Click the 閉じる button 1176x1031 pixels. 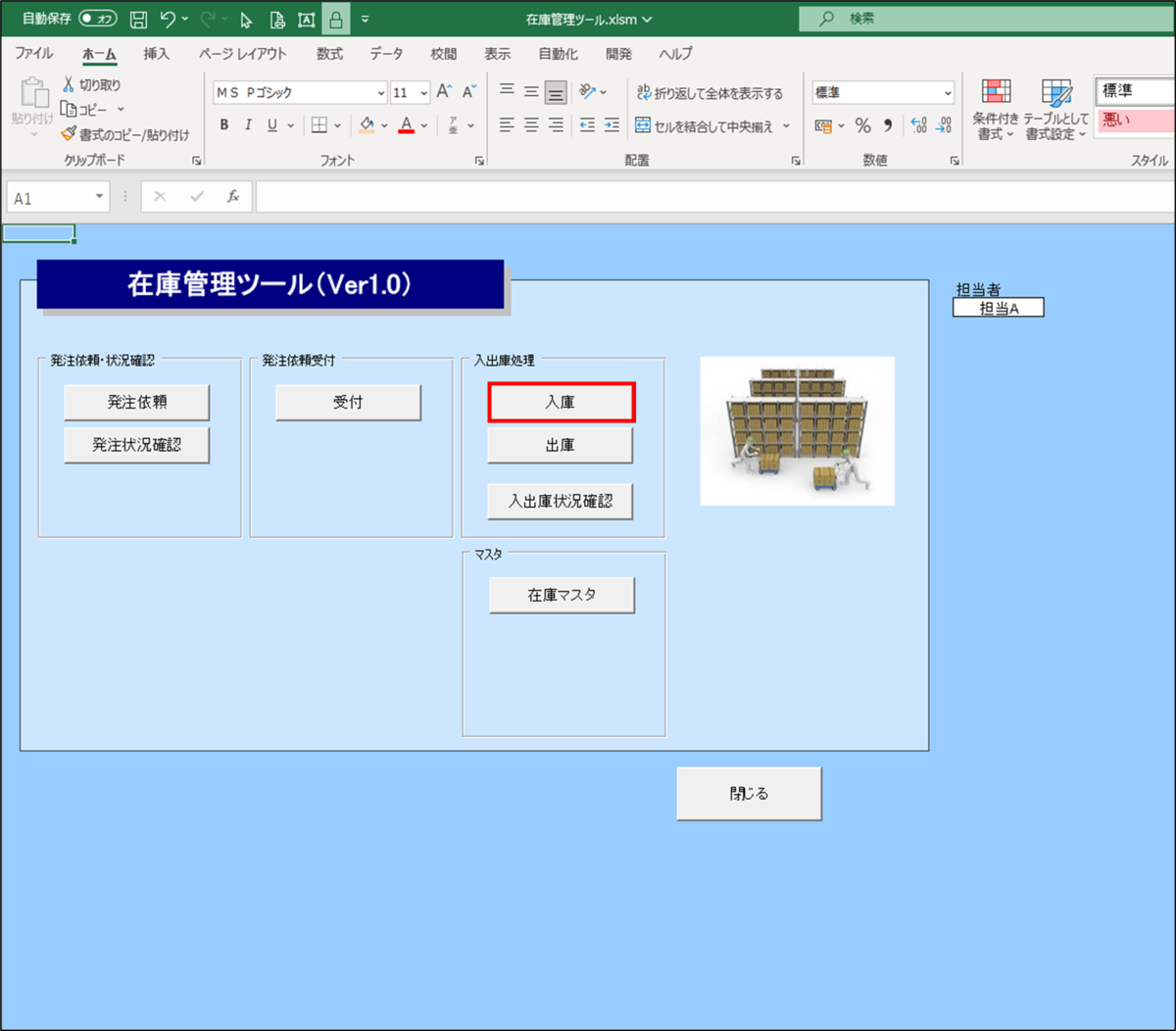pyautogui.click(x=750, y=794)
